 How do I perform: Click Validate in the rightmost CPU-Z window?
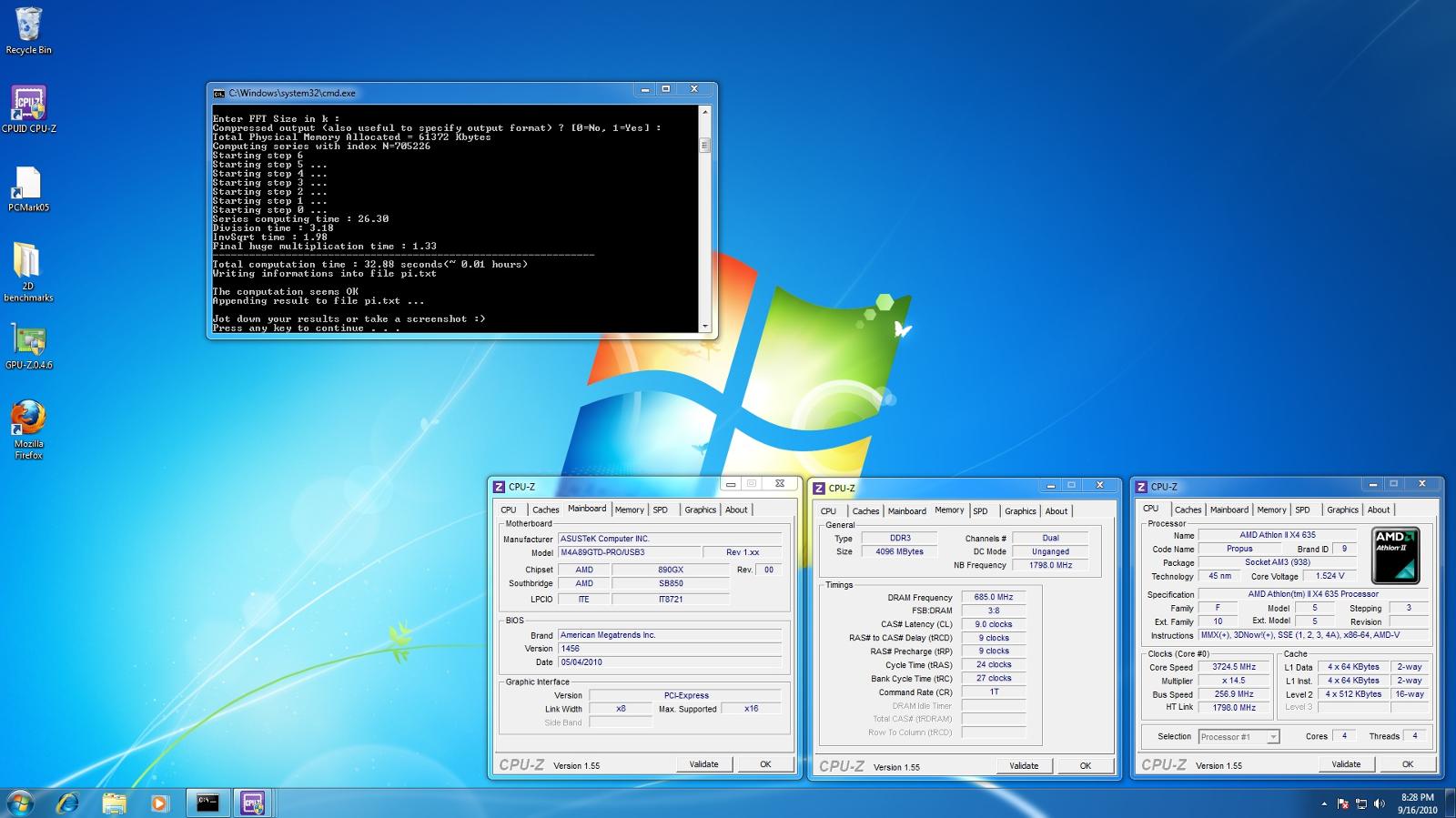pyautogui.click(x=1346, y=764)
